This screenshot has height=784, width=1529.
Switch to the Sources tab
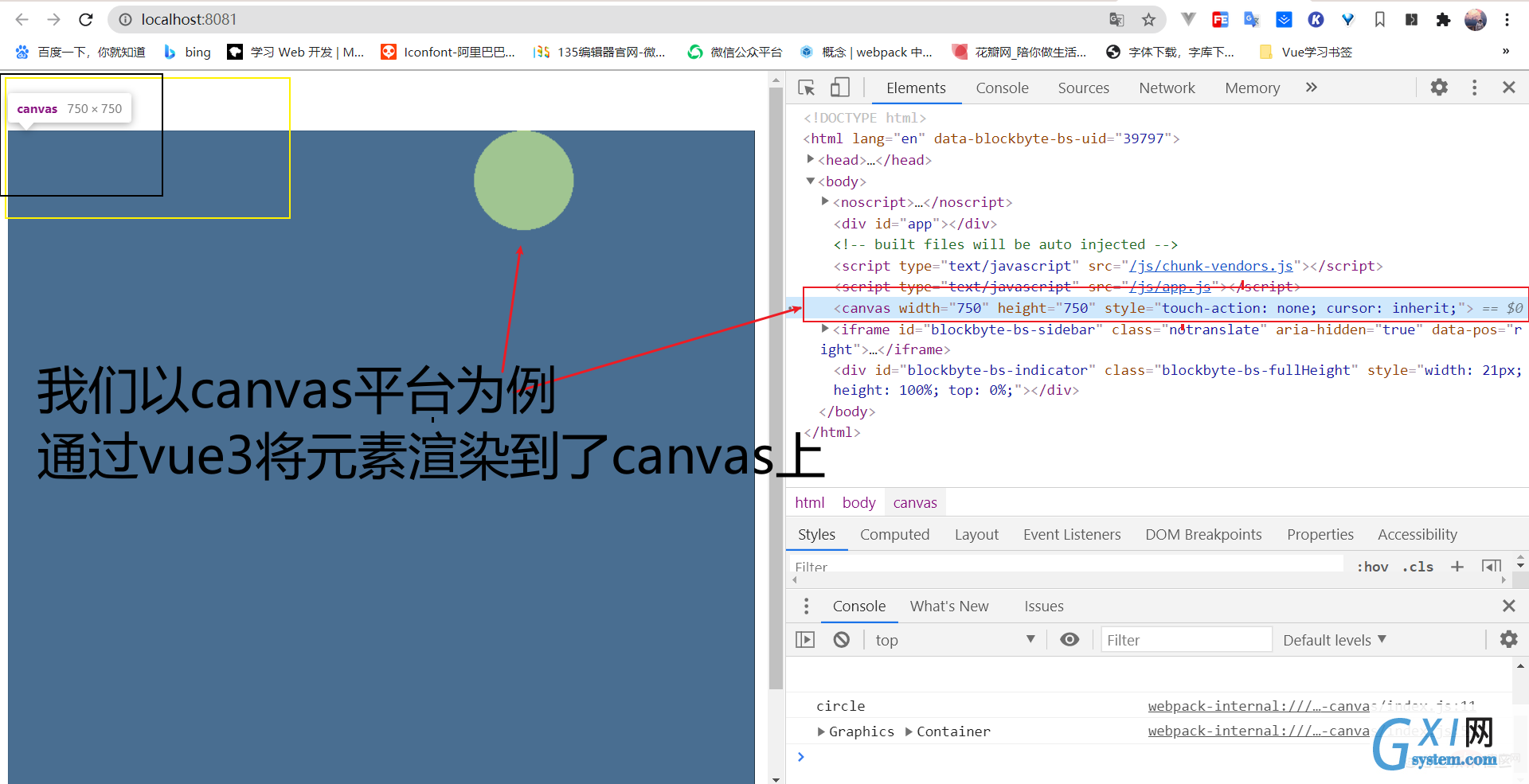click(x=1083, y=88)
